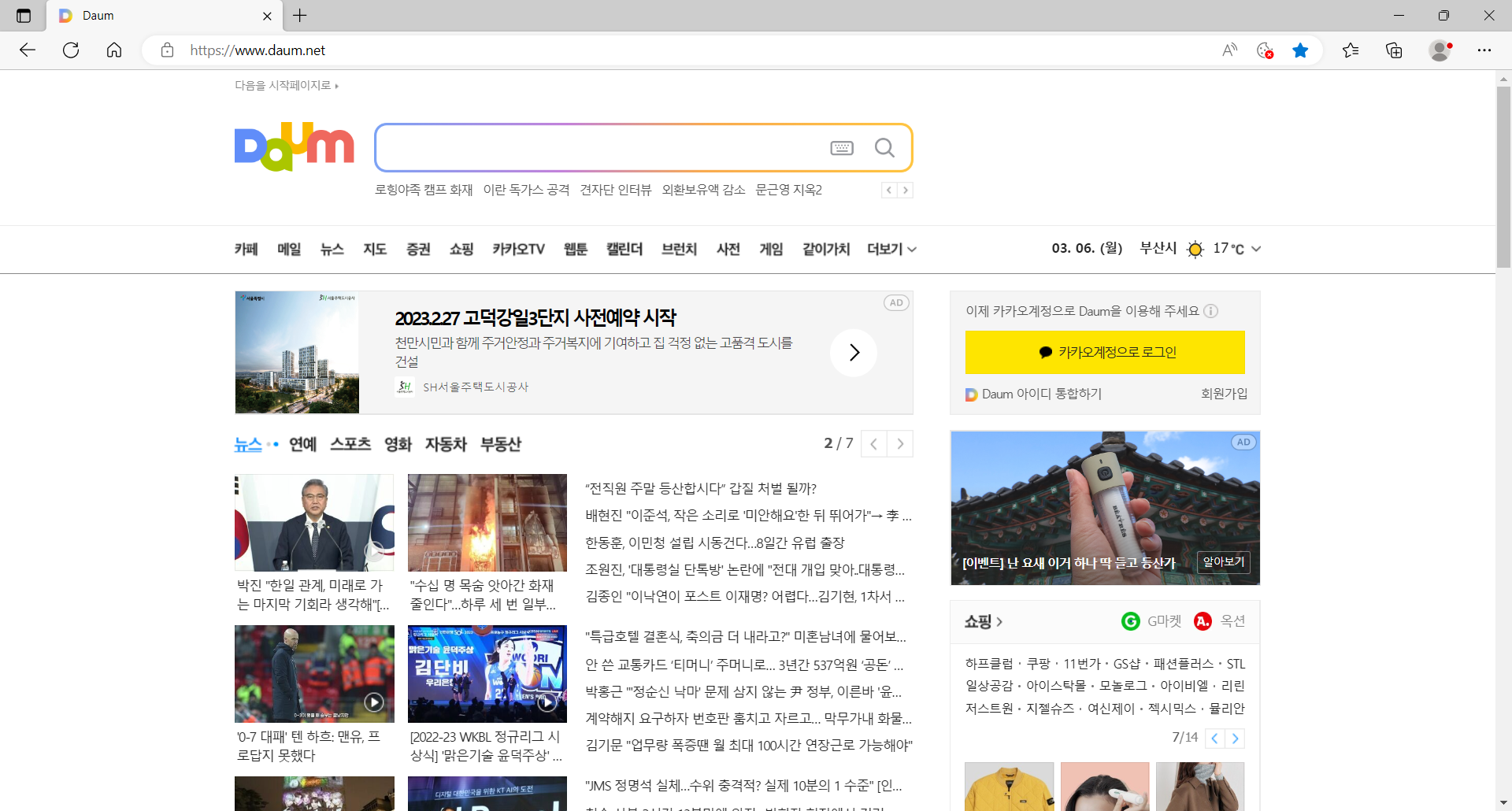Image resolution: width=1512 pixels, height=811 pixels.
Task: Open Favorites list icon
Action: [1351, 50]
